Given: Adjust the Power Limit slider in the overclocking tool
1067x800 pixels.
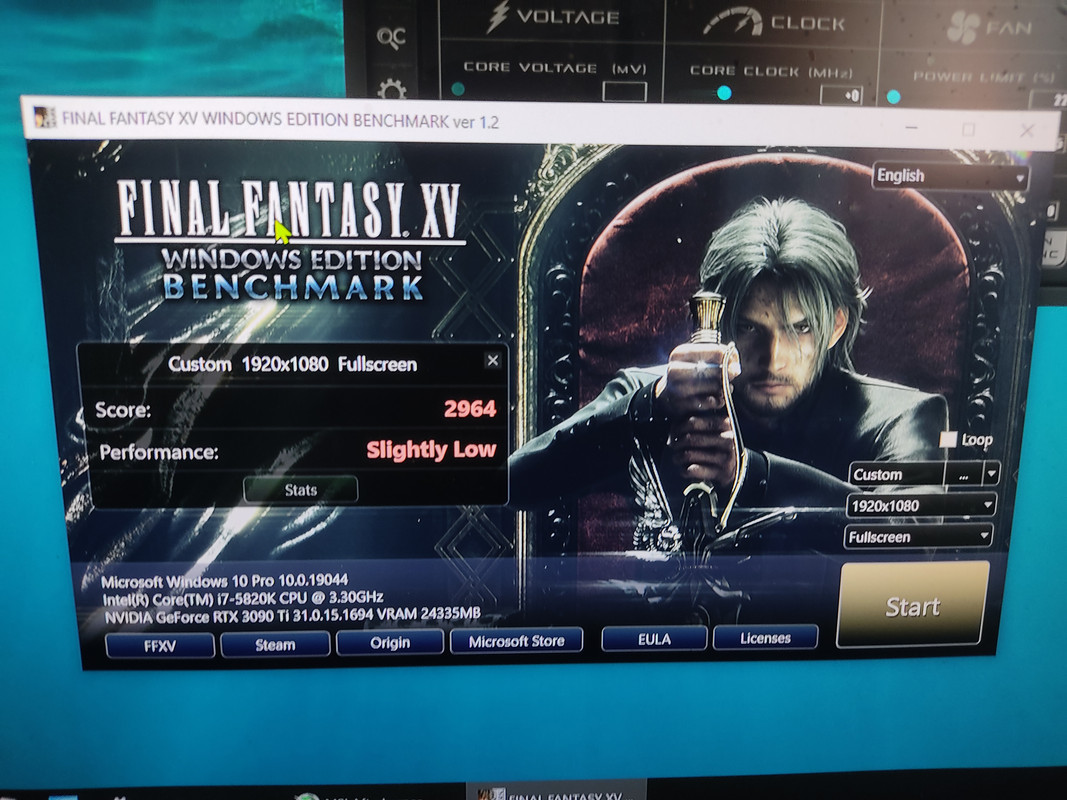Looking at the screenshot, I should [893, 97].
